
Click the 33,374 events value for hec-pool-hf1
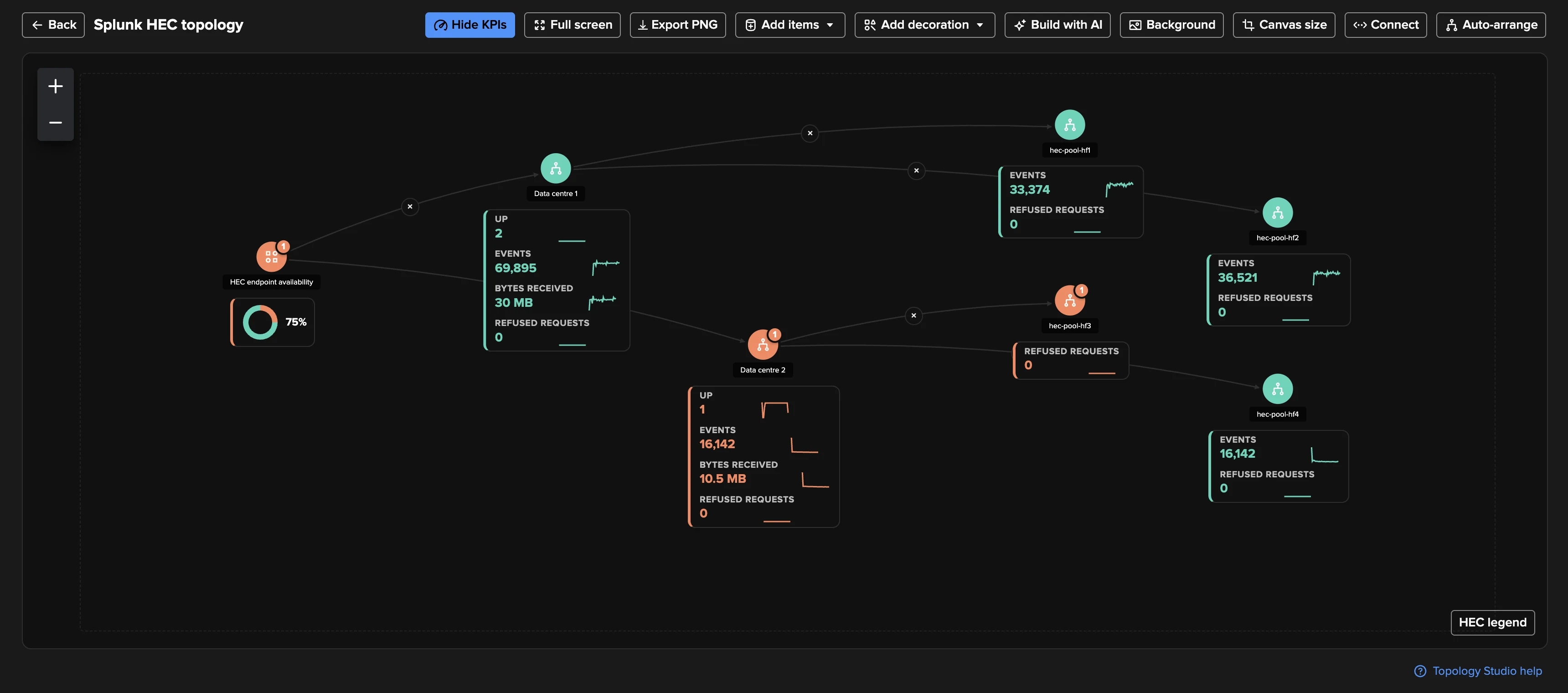tap(1029, 190)
